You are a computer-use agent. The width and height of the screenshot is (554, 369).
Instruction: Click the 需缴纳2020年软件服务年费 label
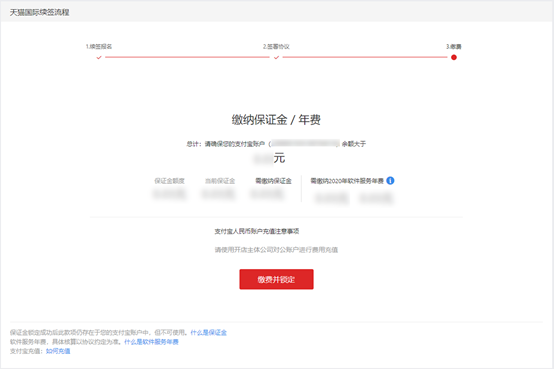coord(347,181)
